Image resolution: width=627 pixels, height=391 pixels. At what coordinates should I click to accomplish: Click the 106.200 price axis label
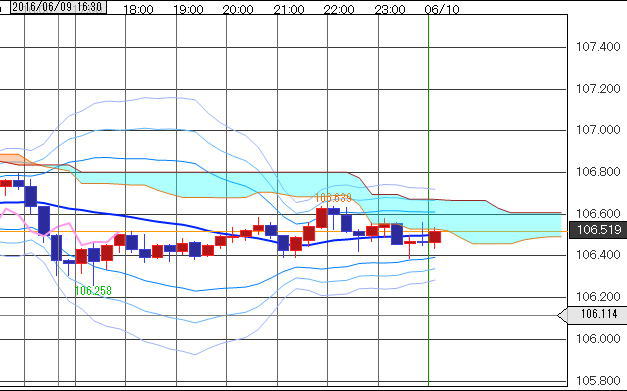click(598, 297)
